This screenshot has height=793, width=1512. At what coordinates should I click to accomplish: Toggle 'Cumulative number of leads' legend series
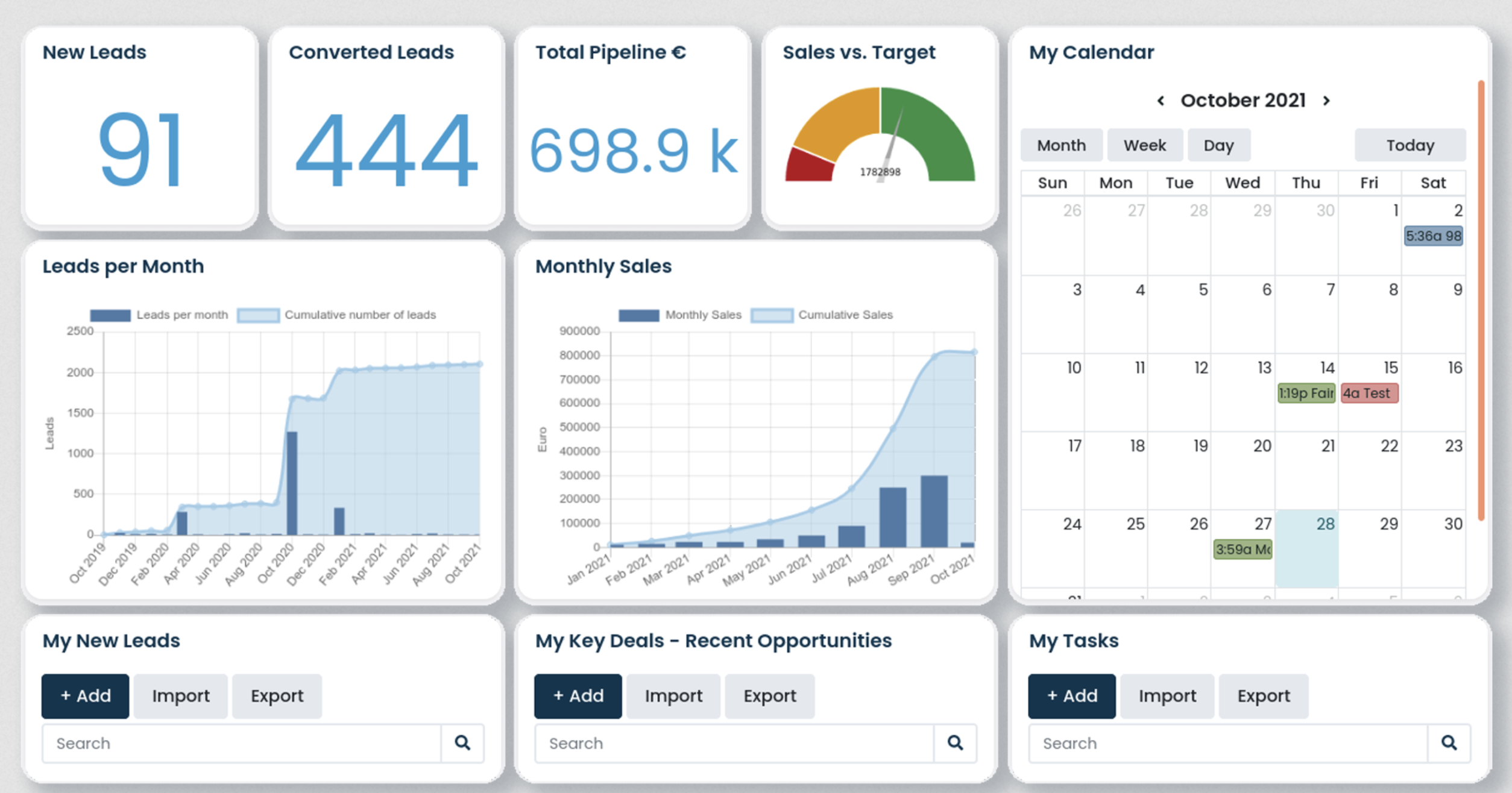336,315
